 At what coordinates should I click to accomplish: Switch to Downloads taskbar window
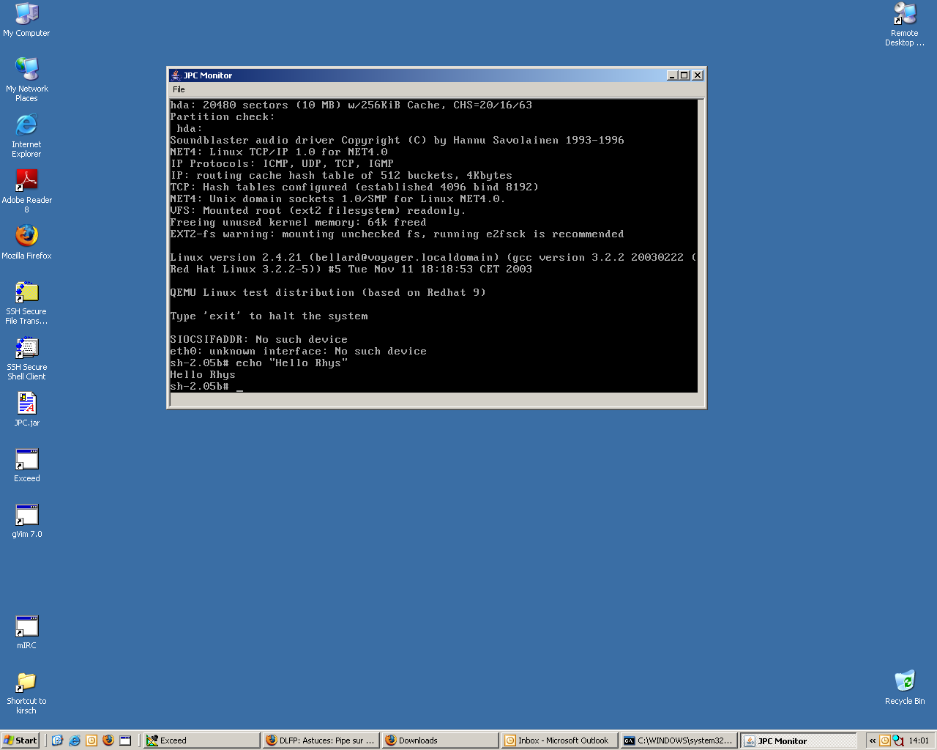(x=438, y=741)
